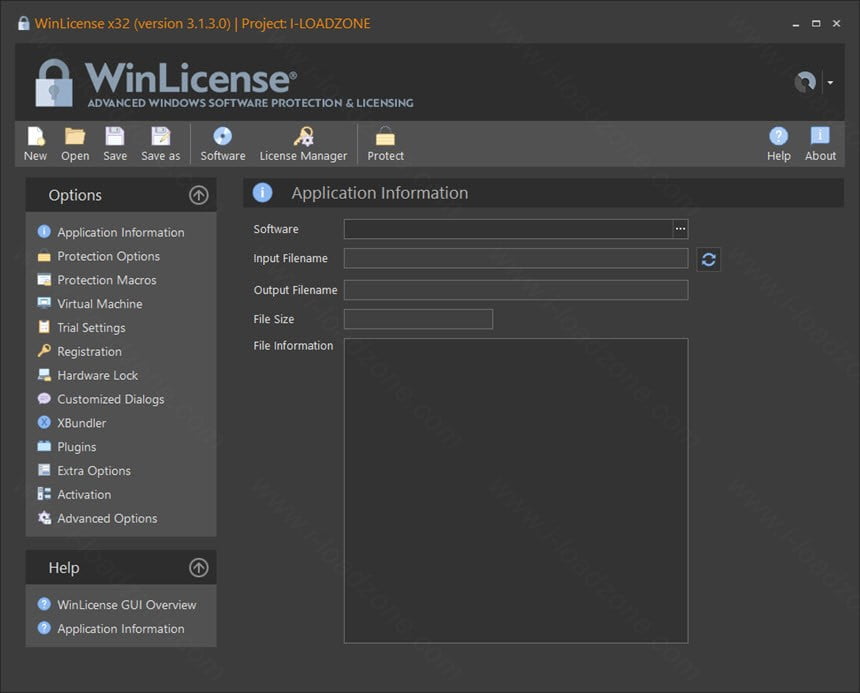Open the XBundler section label
This screenshot has width=860, height=693.
point(82,423)
